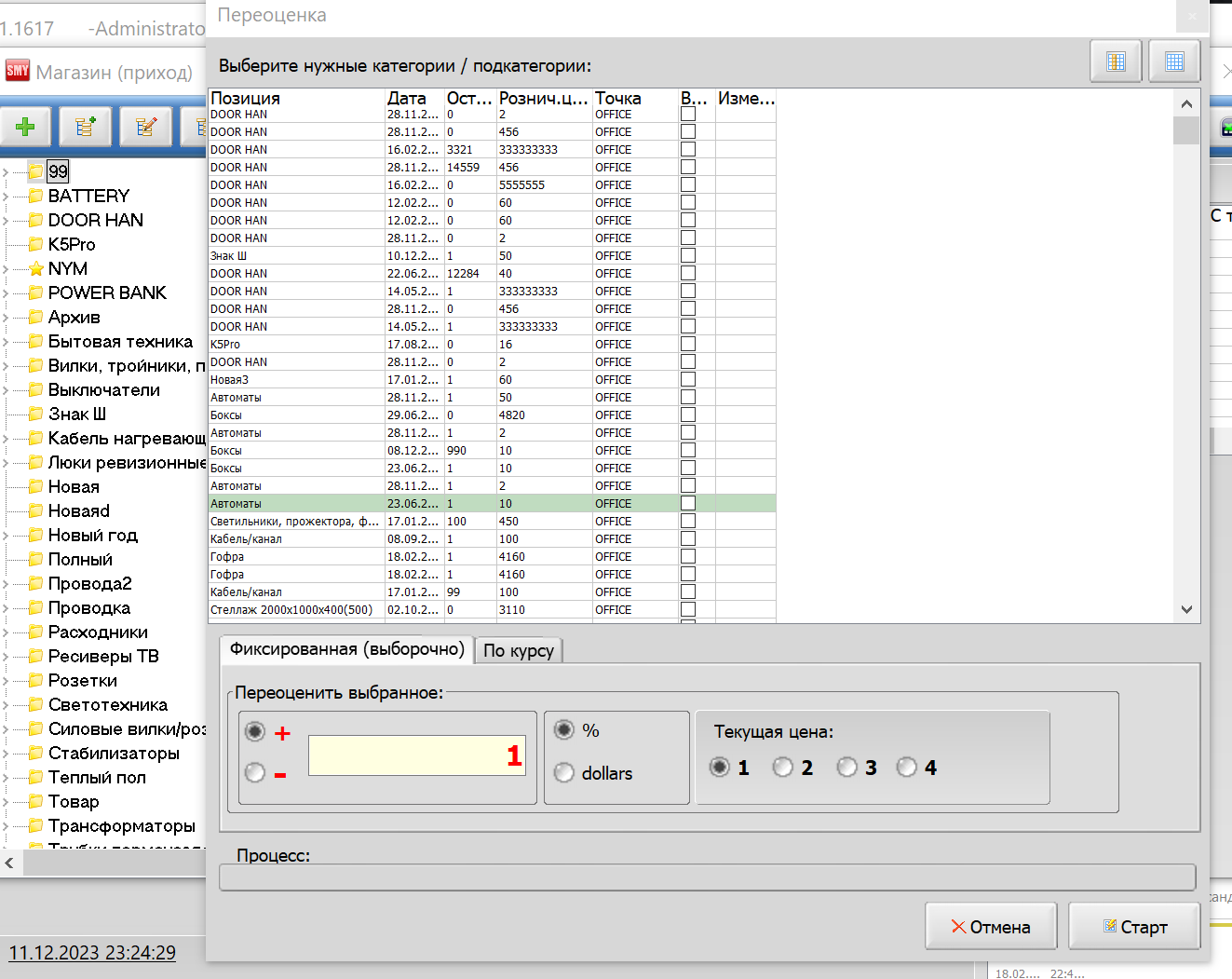Expand the POWER BANK category
The width and height of the screenshot is (1232, 979).
tap(7, 293)
